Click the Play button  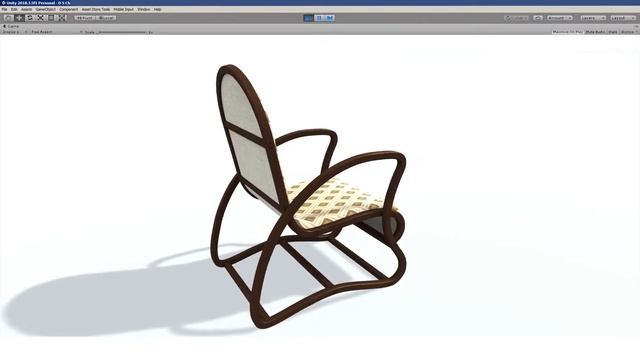click(x=309, y=18)
